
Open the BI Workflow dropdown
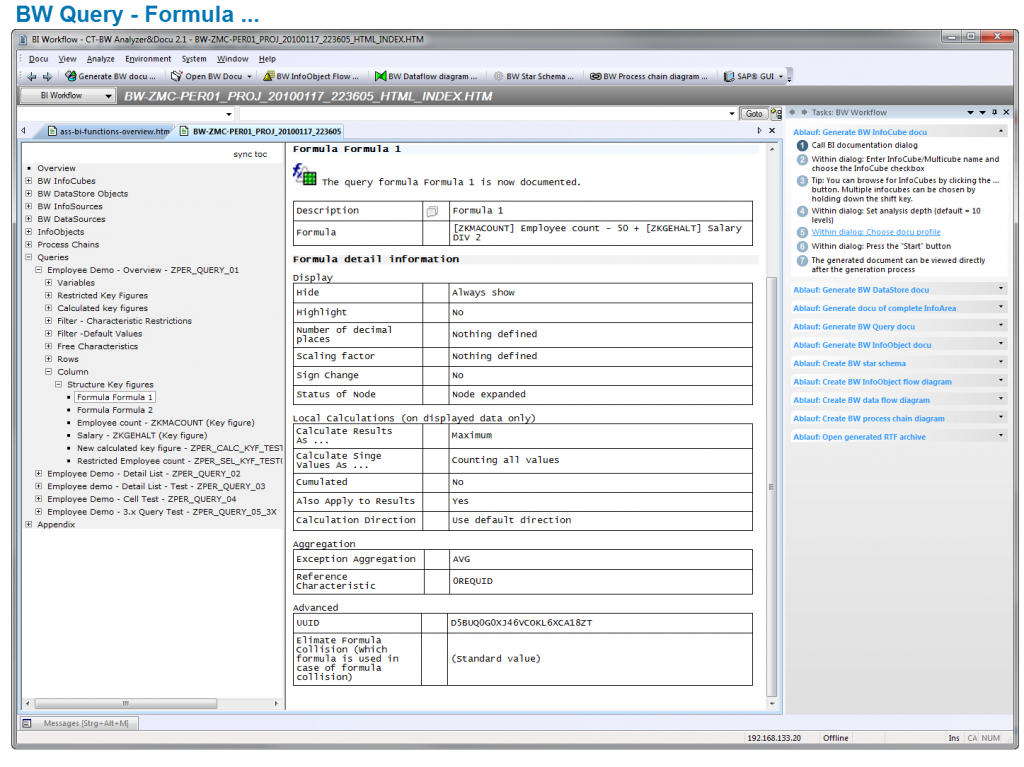coord(107,96)
